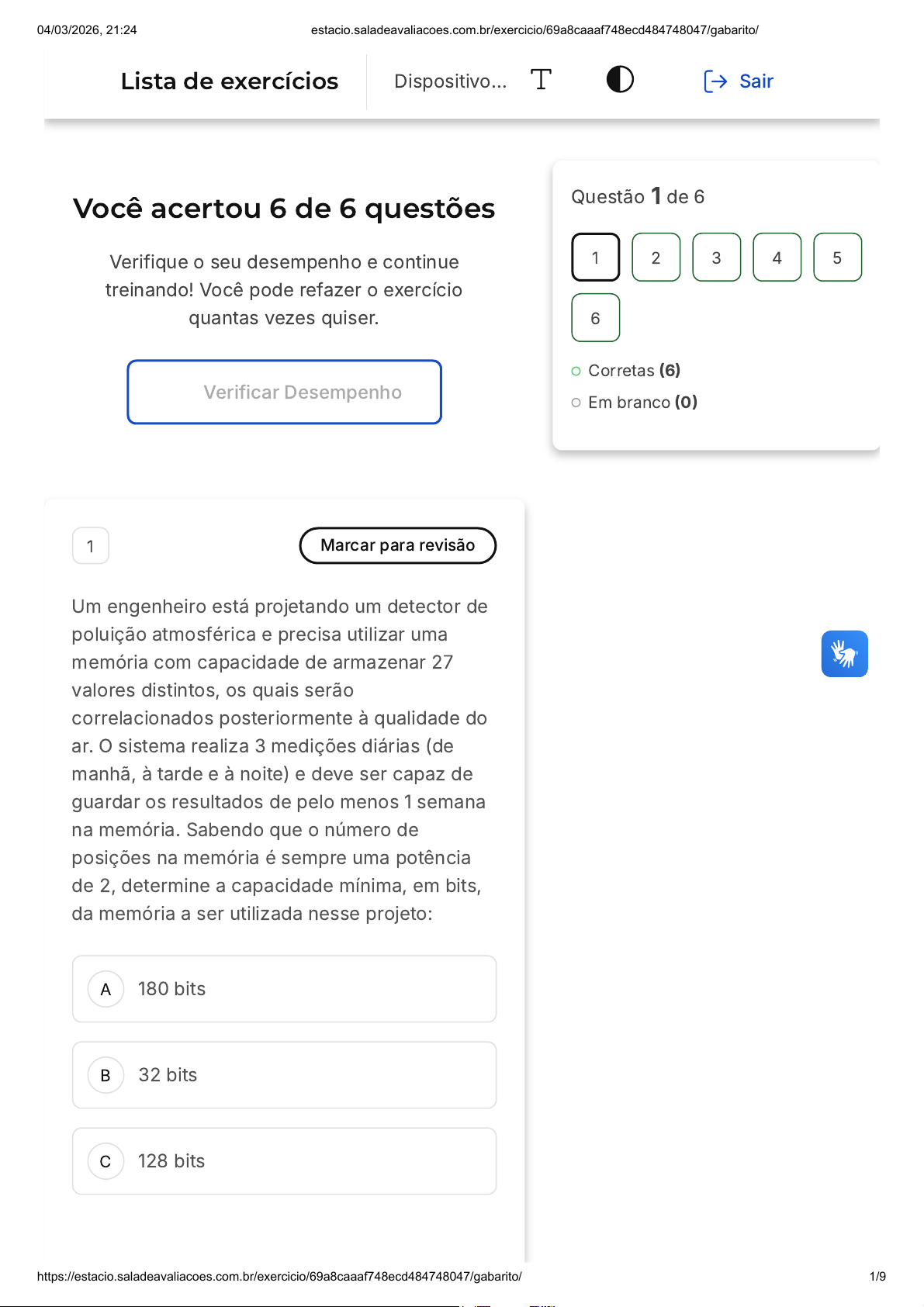
Task: Switch to question 6 box
Action: click(x=595, y=318)
